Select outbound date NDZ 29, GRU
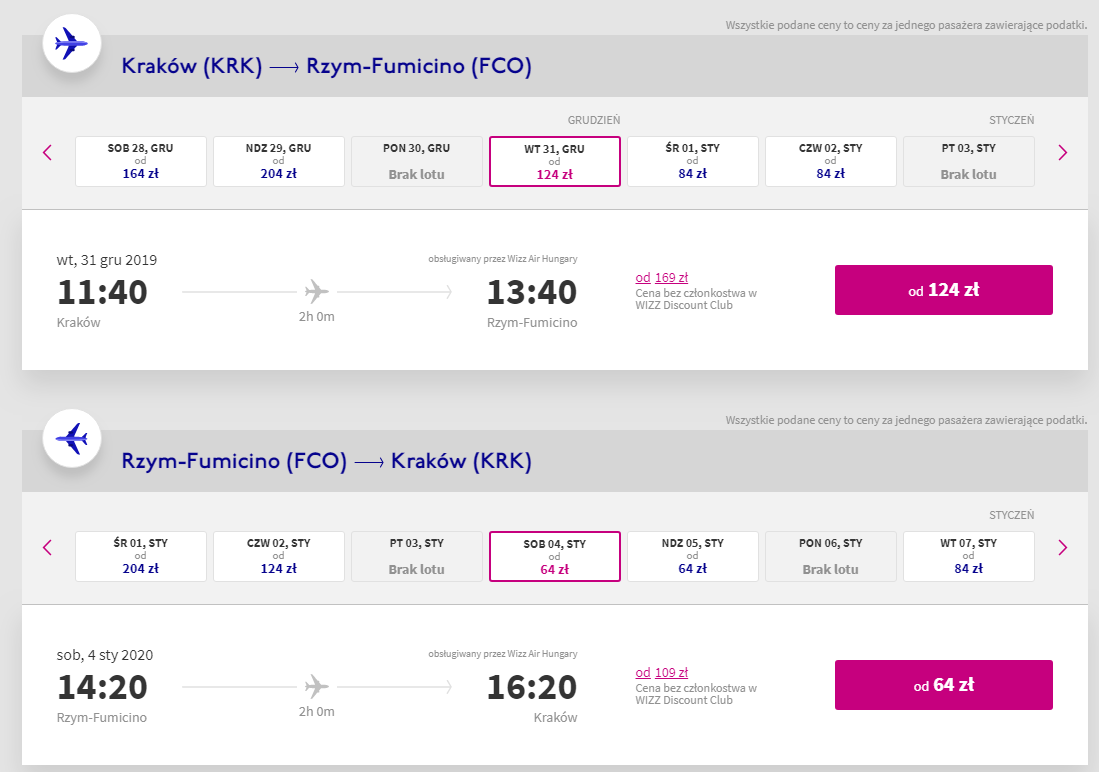Screen dimensions: 1099x772 pos(279,161)
